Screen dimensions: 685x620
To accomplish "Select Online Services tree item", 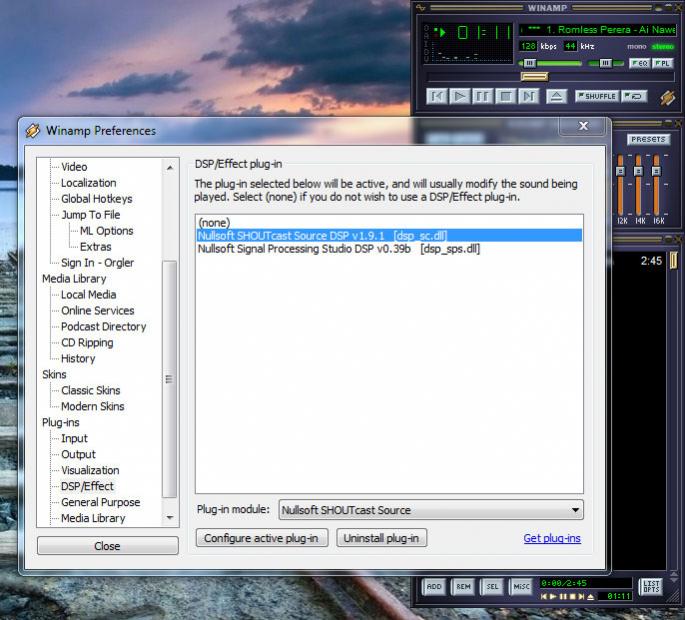I will 97,311.
